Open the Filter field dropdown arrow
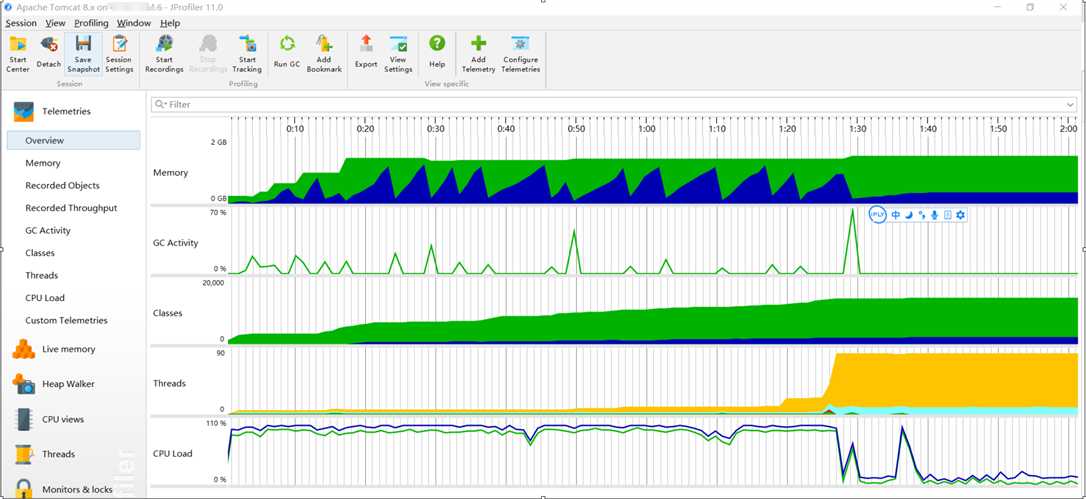The image size is (1086, 499). (x=1071, y=105)
